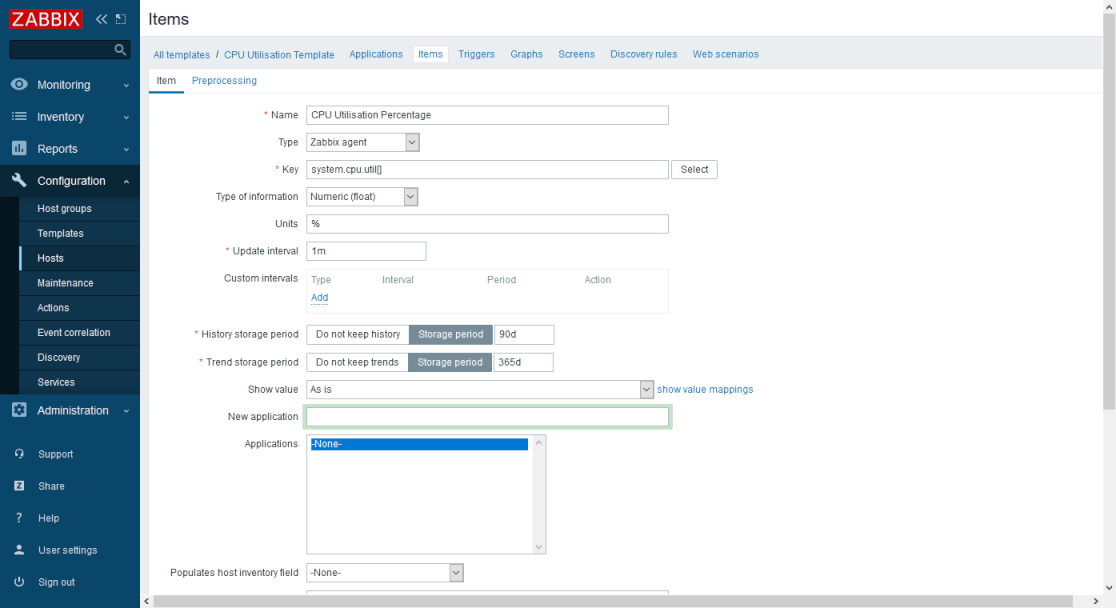
Task: Open the Discovery rules tab
Action: (643, 54)
